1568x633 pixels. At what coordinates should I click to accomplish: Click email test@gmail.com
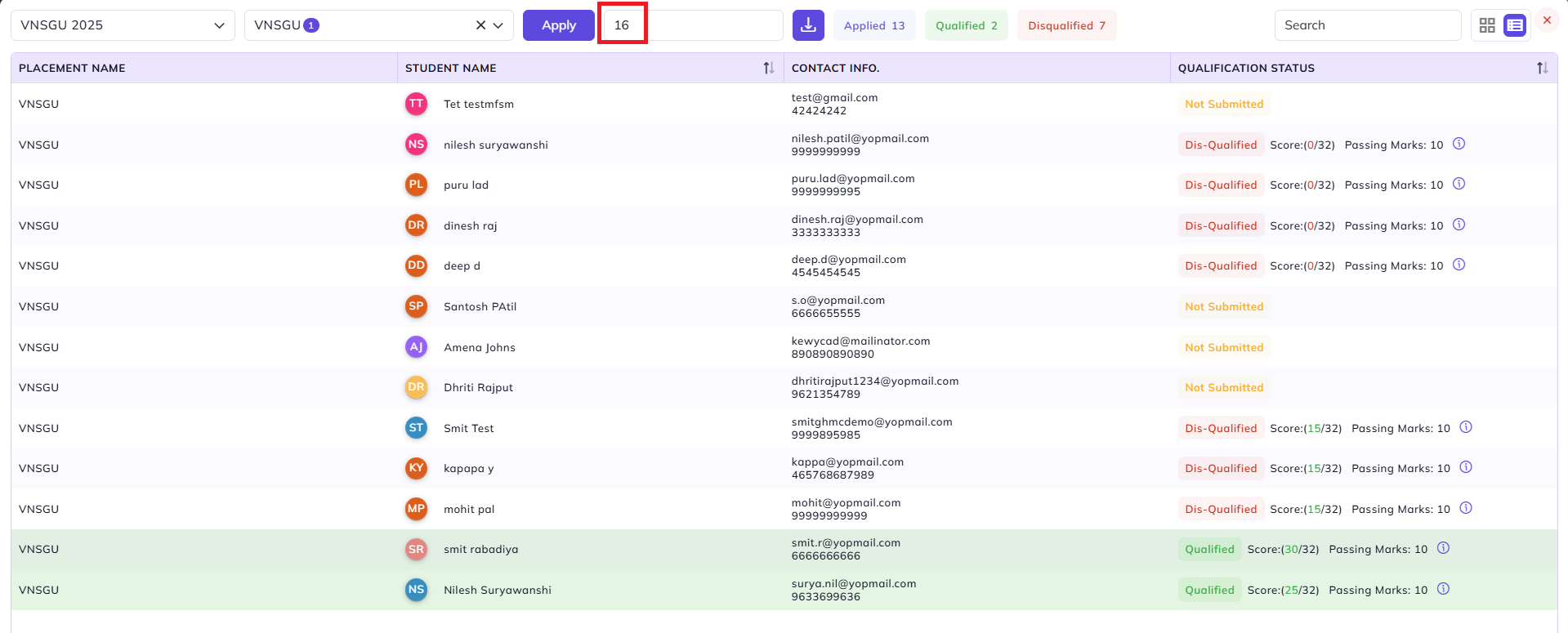click(x=835, y=97)
